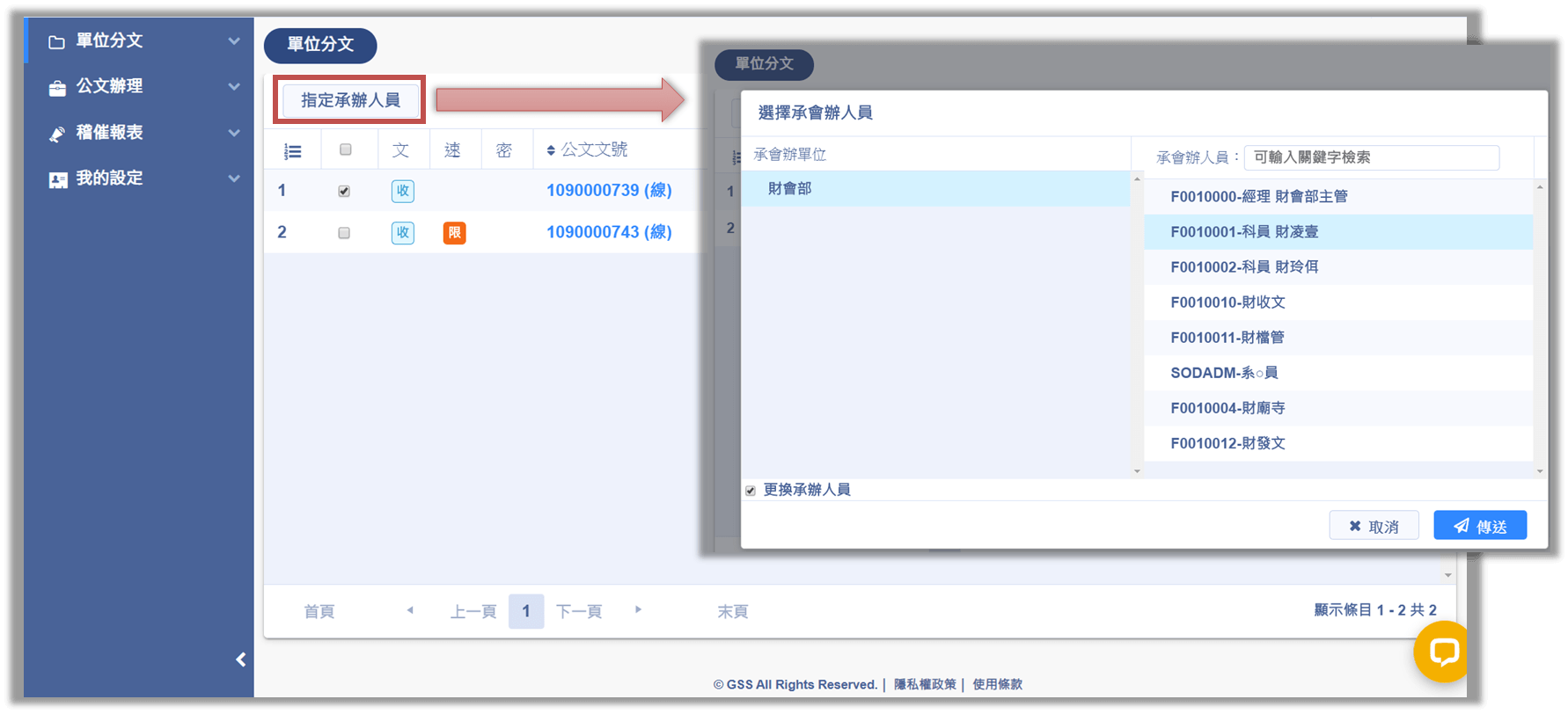Go to next page using right triangle arrow
The height and width of the screenshot is (714, 1568).
click(x=638, y=609)
